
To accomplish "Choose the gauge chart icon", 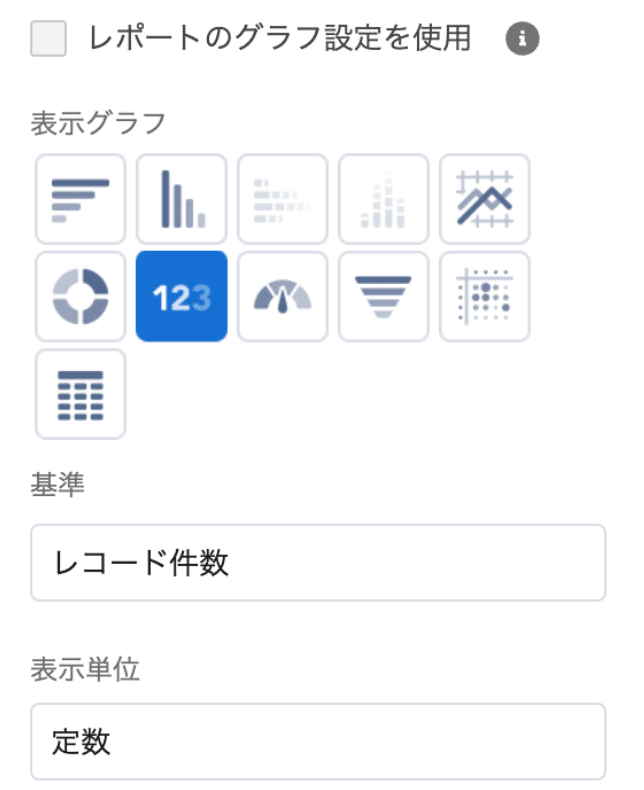I will 283,297.
